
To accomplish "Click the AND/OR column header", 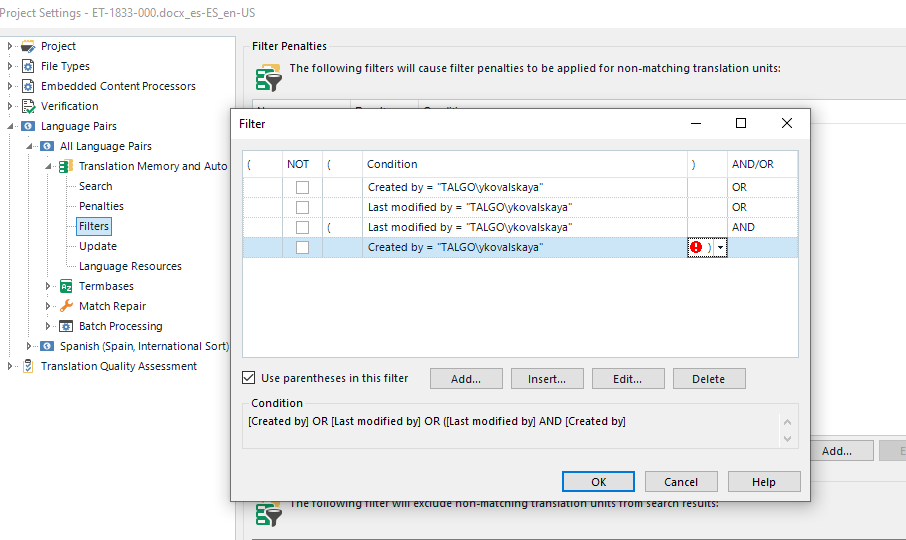I will pos(762,164).
